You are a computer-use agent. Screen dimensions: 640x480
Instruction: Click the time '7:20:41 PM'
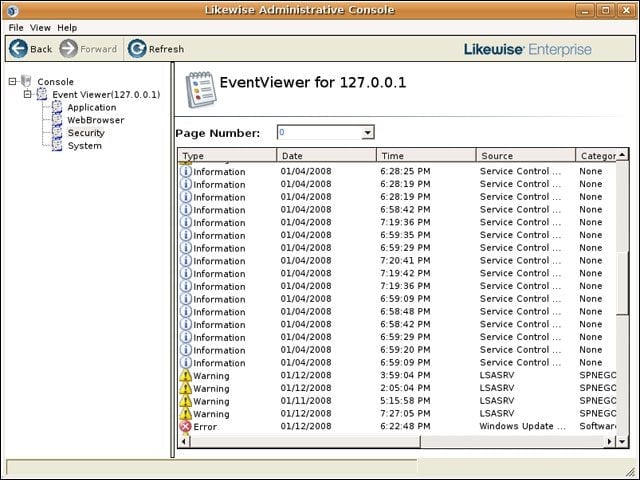(405, 260)
